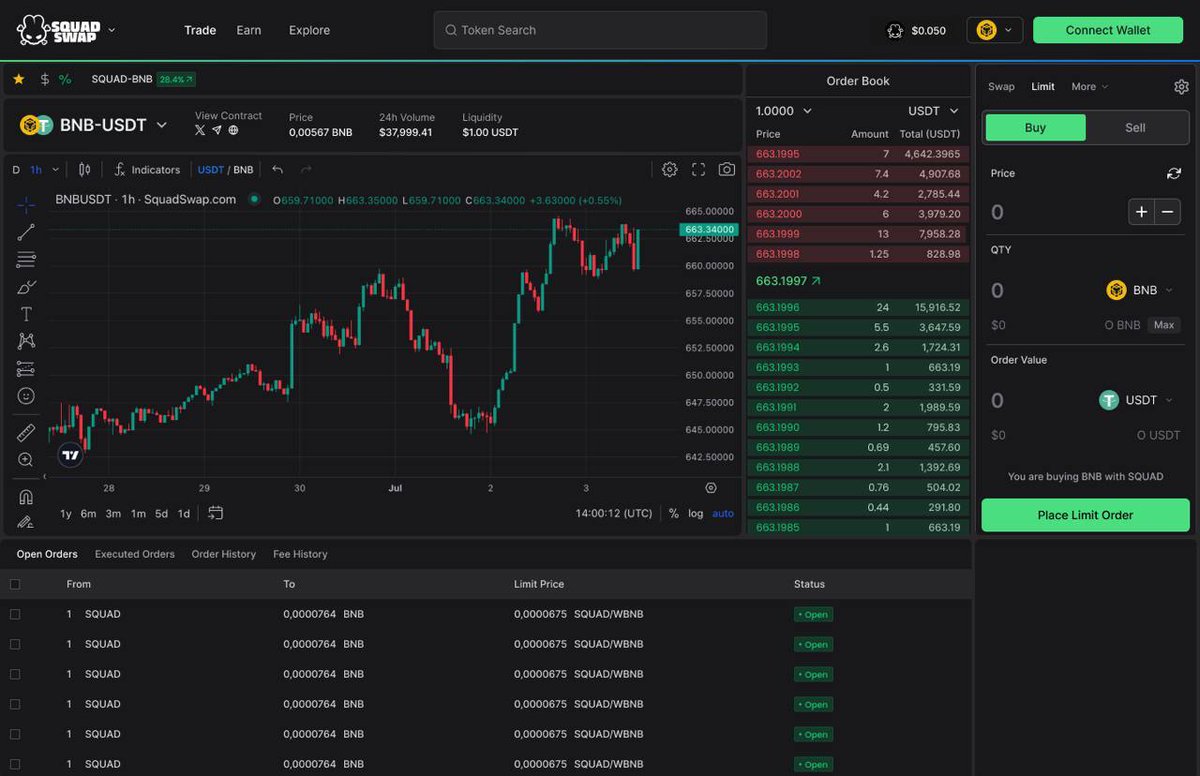Screen dimensions: 1200x776
Task: Open the X (Twitter) contract link
Action: point(200,130)
